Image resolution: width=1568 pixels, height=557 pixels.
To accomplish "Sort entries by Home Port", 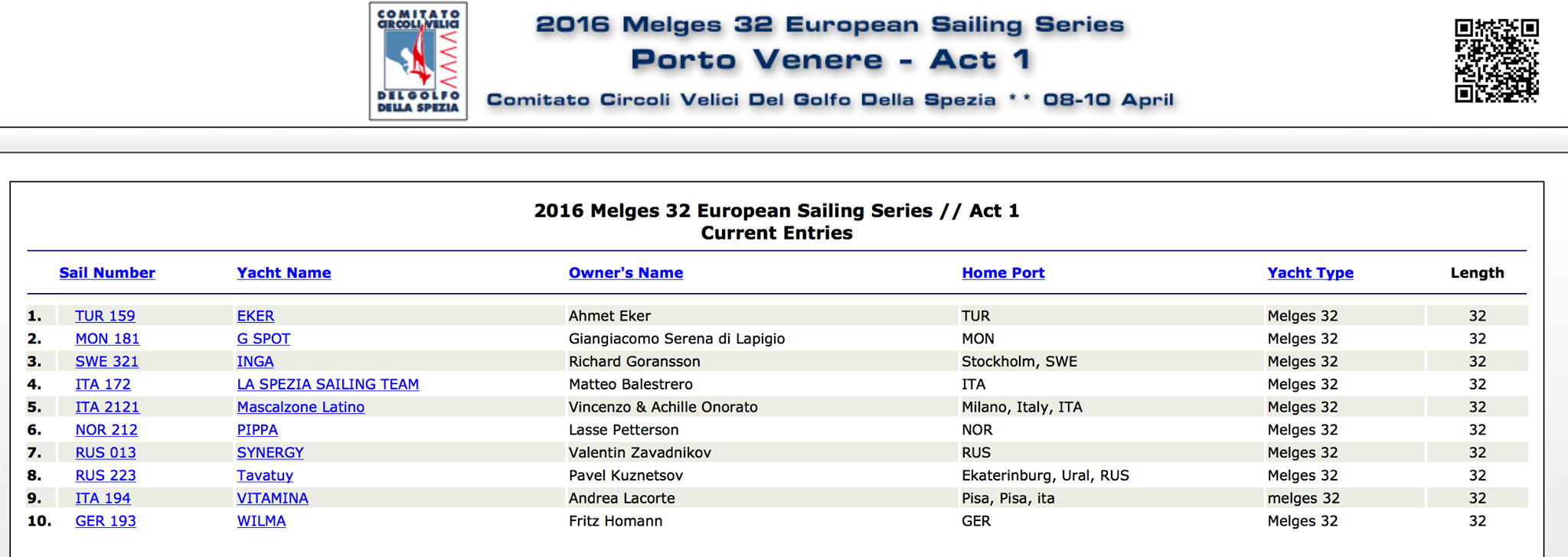I will 1003,273.
